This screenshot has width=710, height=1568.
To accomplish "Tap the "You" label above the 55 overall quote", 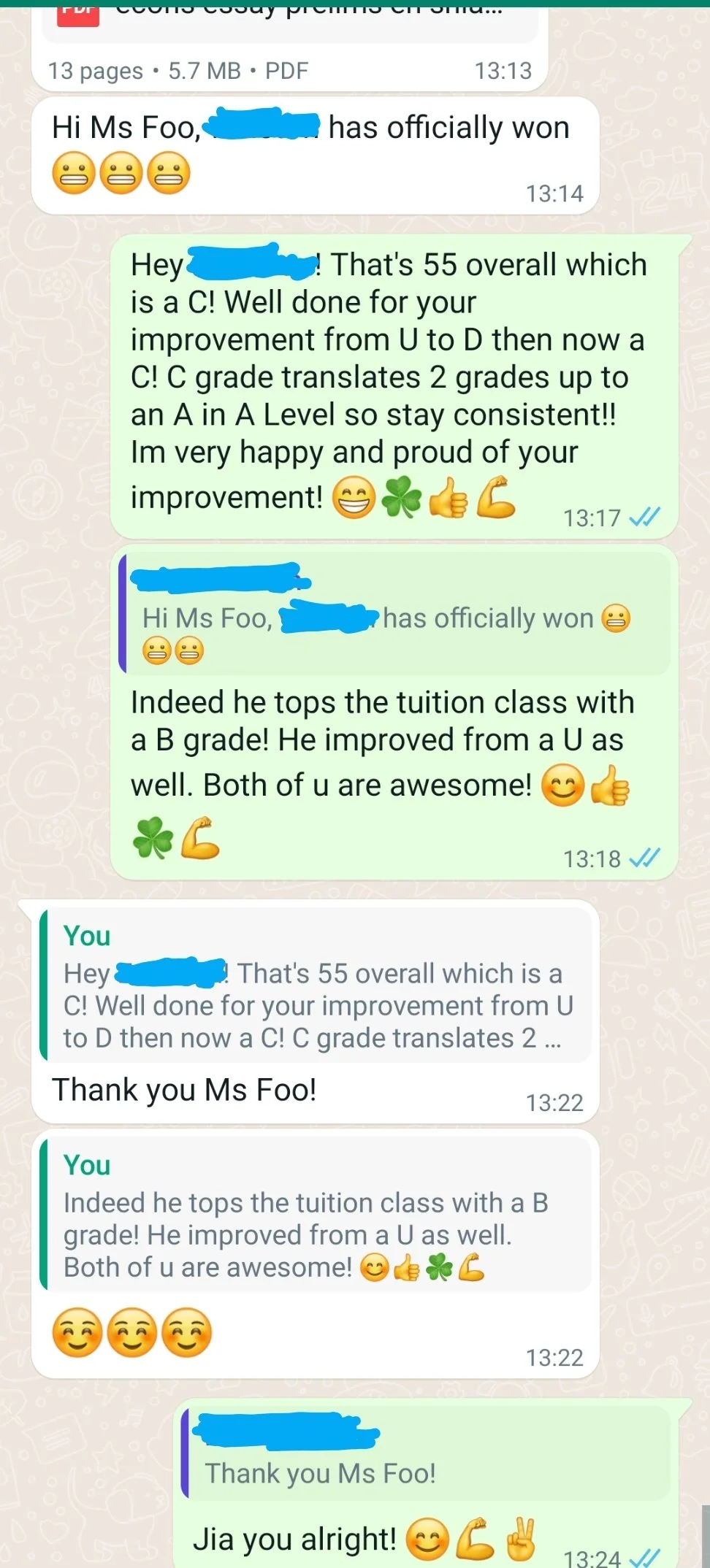I will pyautogui.click(x=87, y=936).
